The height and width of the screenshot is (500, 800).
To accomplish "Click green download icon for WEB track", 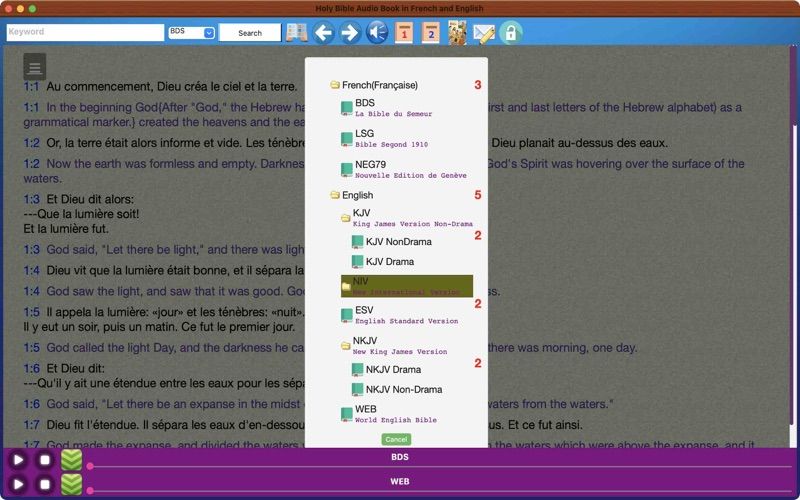I will coord(71,484).
